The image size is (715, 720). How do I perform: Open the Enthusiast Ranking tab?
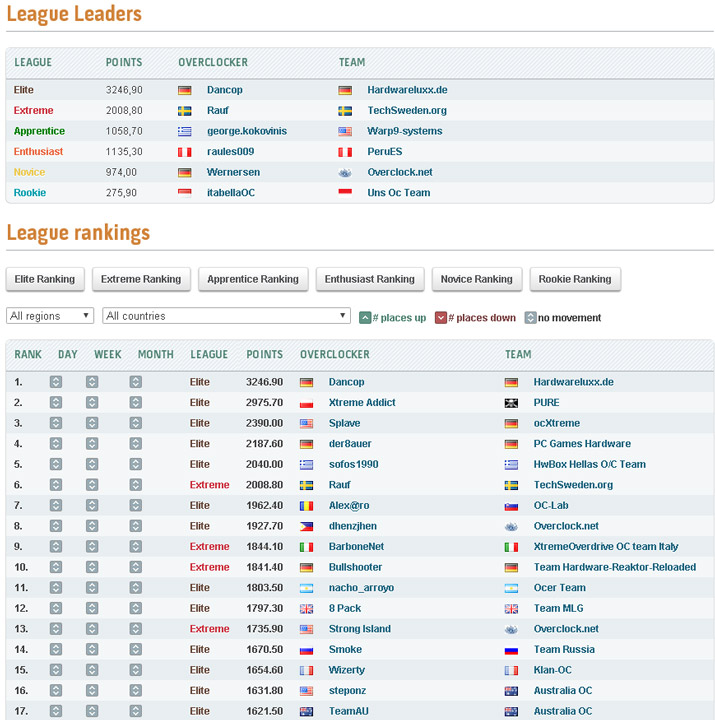(369, 279)
